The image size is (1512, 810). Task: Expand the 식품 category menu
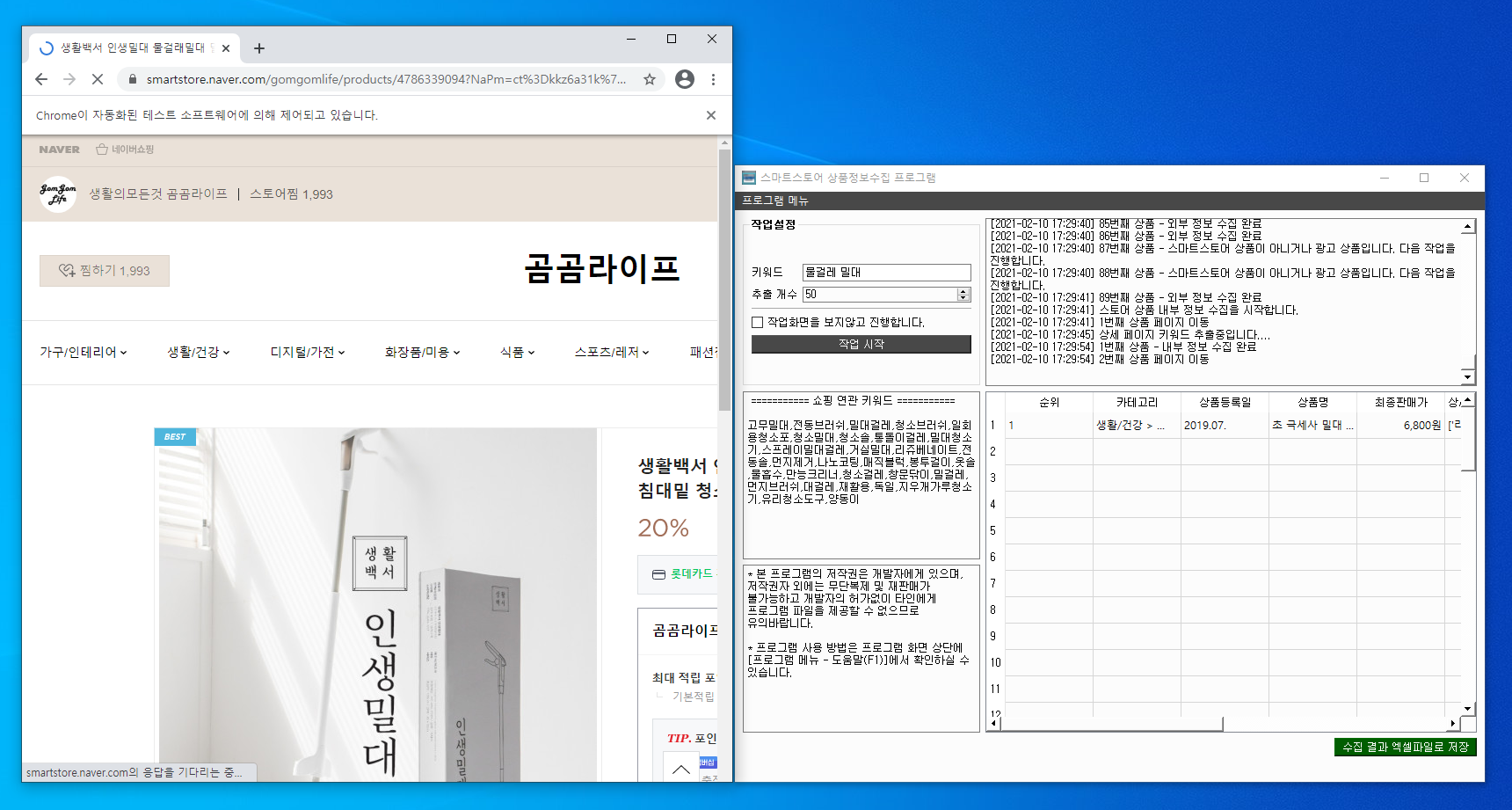coord(518,352)
